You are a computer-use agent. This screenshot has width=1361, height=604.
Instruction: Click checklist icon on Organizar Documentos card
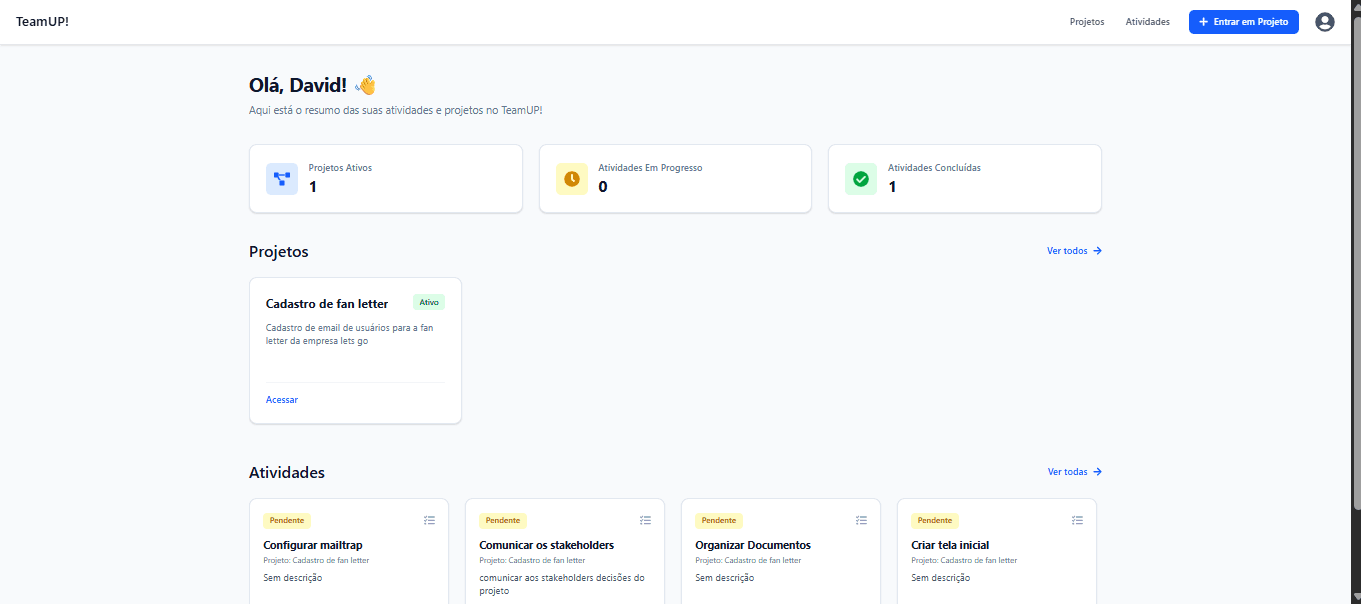(x=862, y=520)
